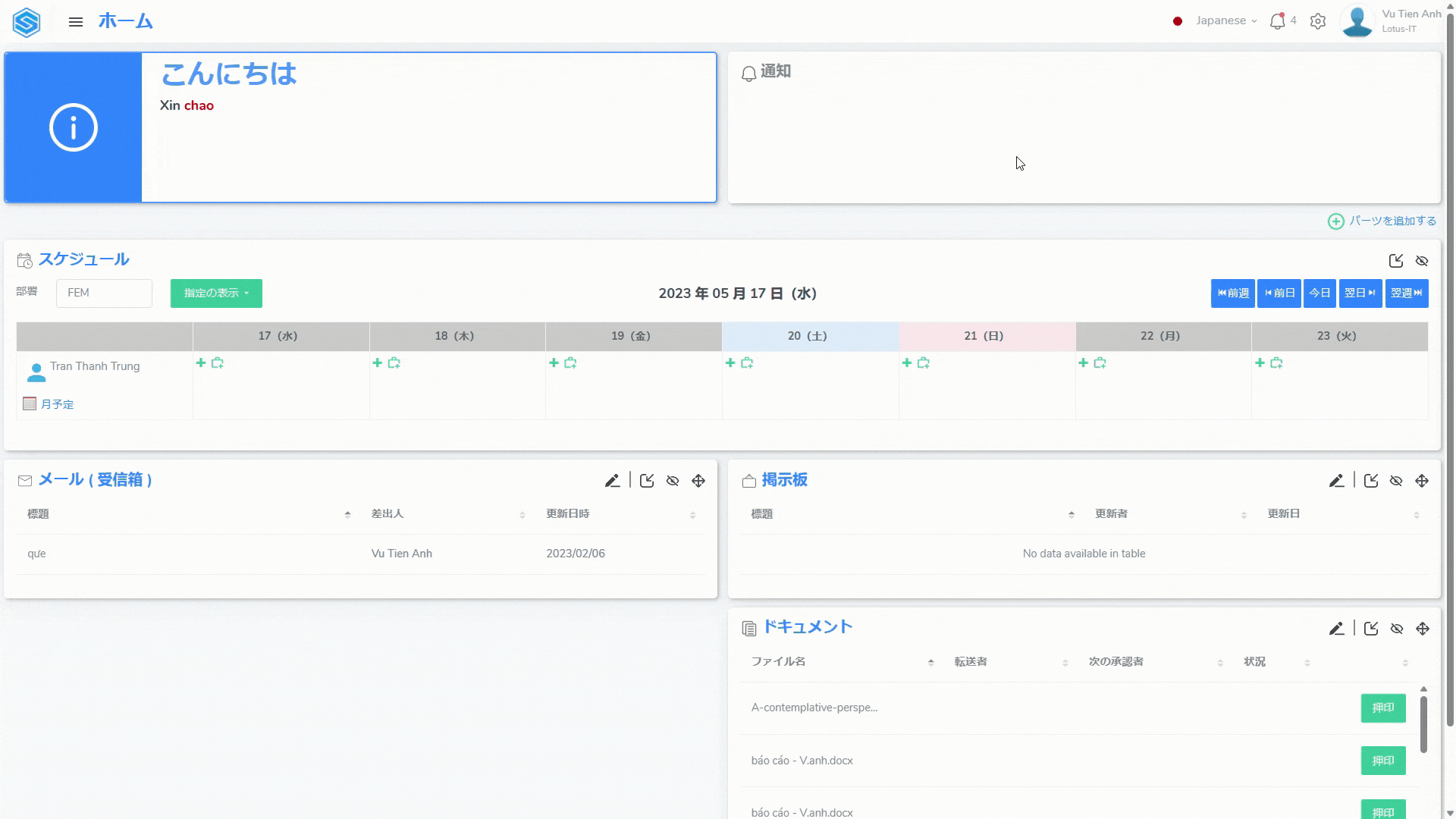Image resolution: width=1456 pixels, height=819 pixels.
Task: Click calendar-add icon on 19 (金) column
Action: click(x=570, y=363)
